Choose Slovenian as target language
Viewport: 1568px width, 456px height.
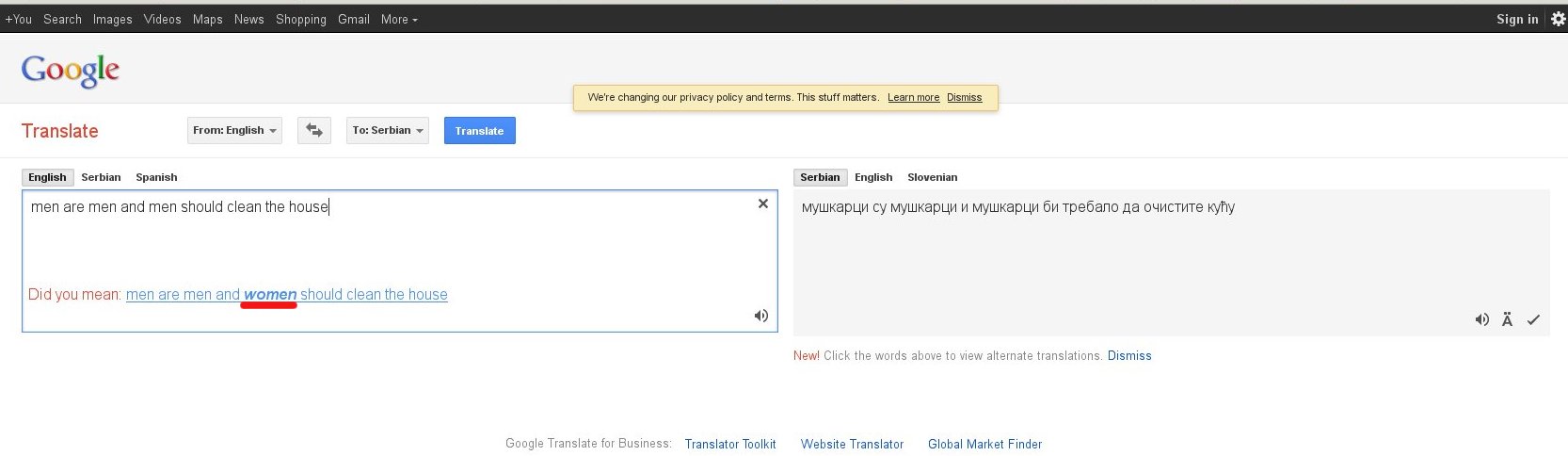(932, 177)
